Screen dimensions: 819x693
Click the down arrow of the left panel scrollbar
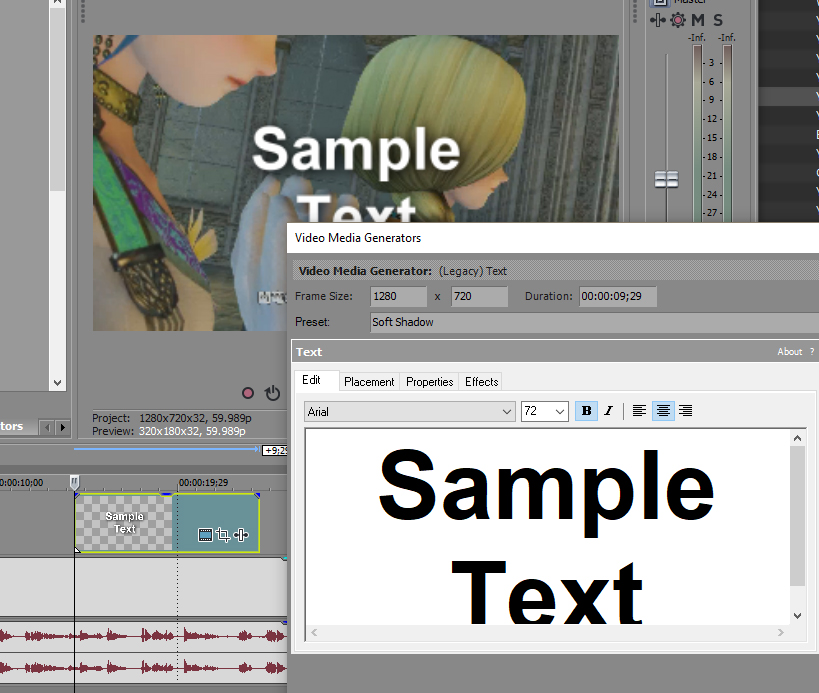[x=57, y=383]
